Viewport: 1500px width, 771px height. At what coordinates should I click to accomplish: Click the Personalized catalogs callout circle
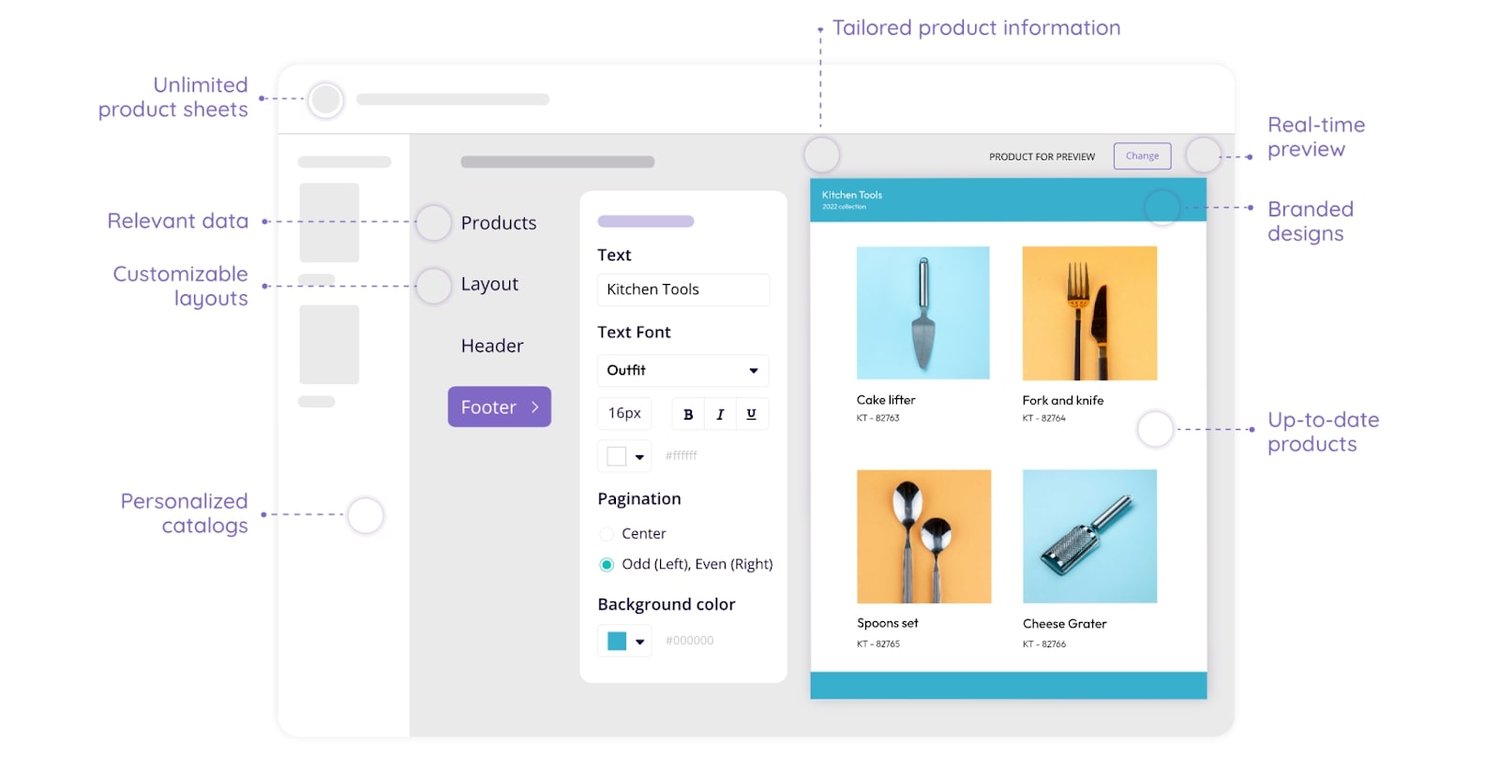[365, 515]
